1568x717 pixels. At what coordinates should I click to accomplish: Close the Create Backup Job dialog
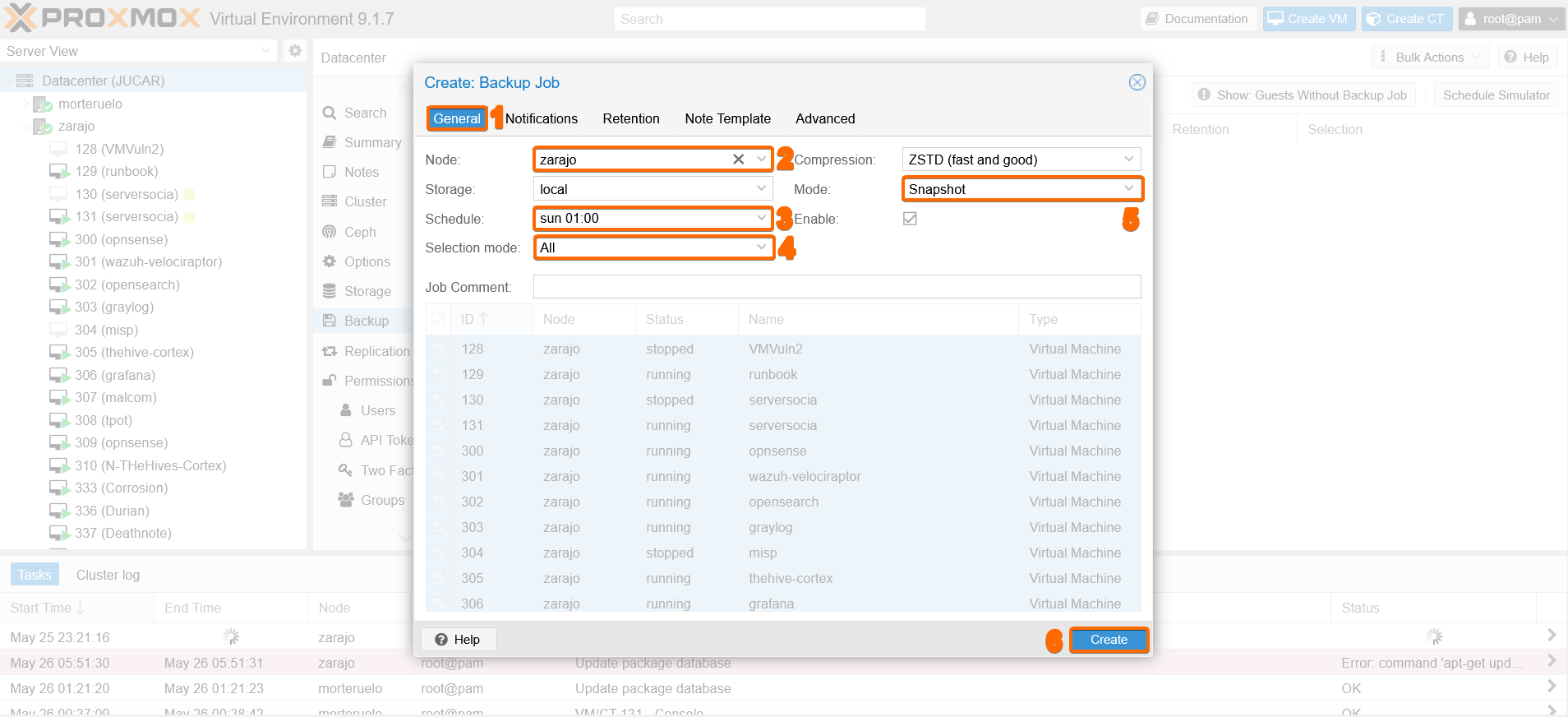coord(1137,82)
